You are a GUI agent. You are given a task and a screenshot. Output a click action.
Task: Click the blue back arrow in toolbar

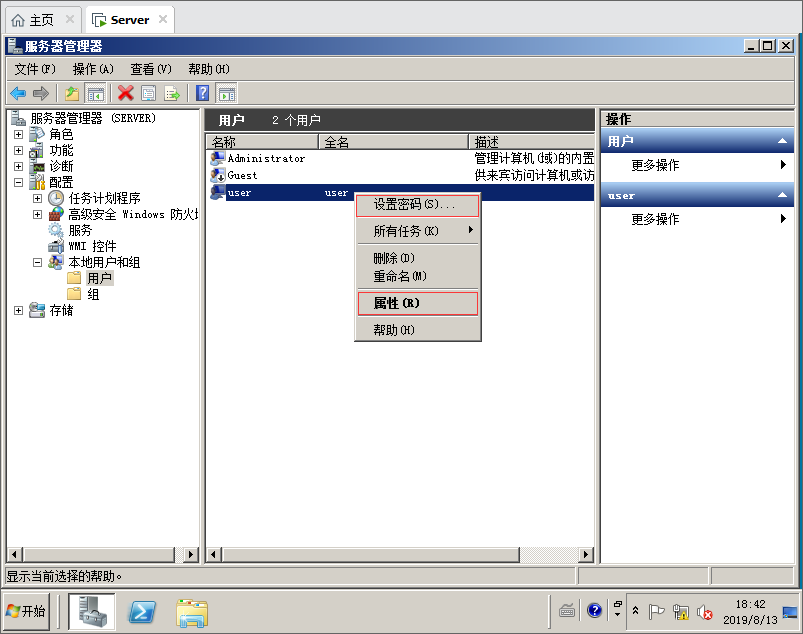click(17, 93)
